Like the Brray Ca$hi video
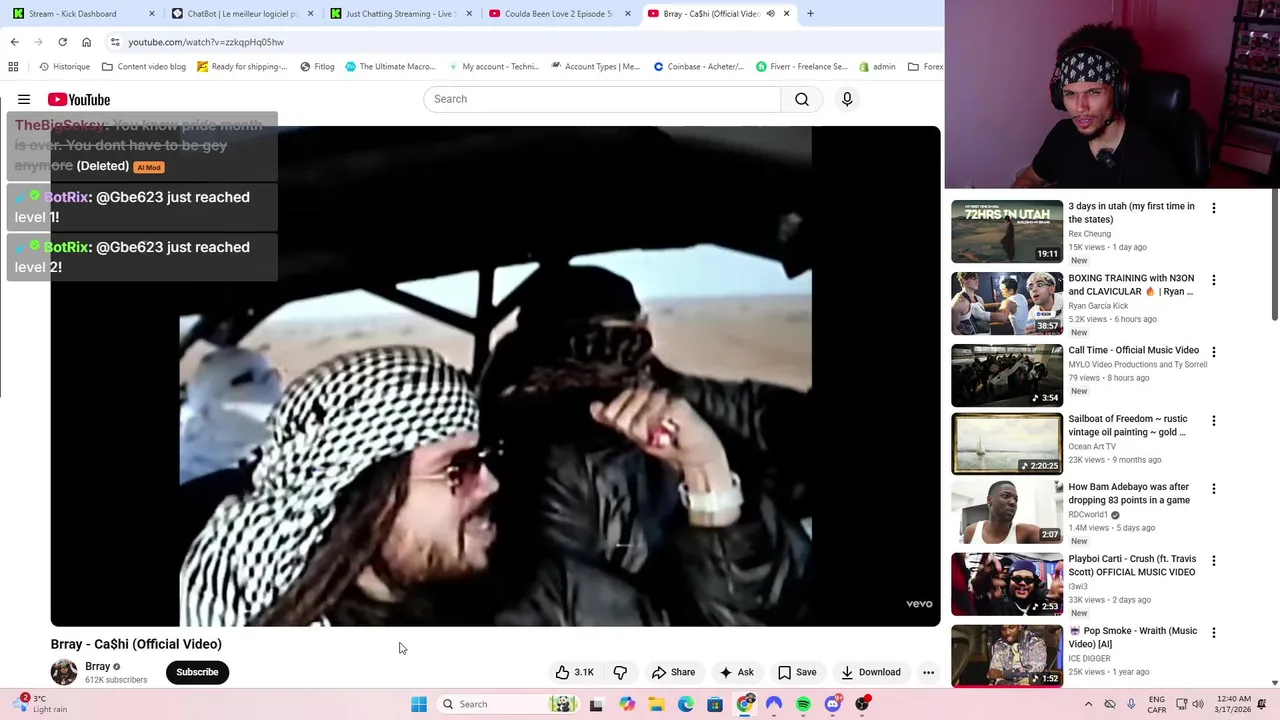This screenshot has width=1280, height=720. pyautogui.click(x=575, y=672)
